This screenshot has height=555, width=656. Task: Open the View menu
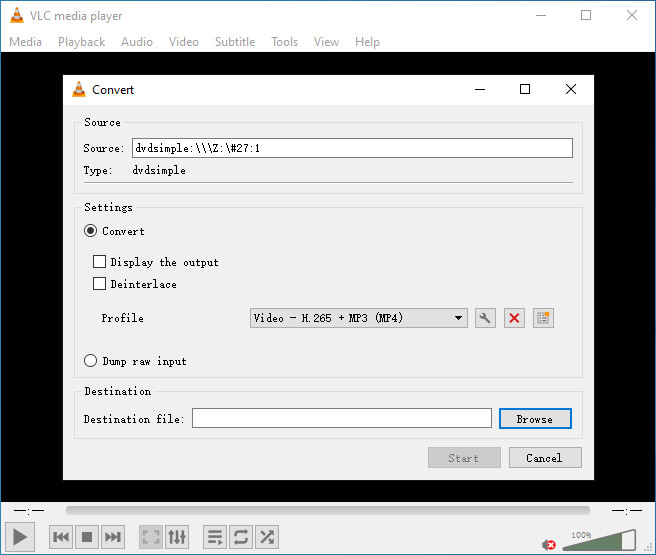tap(326, 42)
